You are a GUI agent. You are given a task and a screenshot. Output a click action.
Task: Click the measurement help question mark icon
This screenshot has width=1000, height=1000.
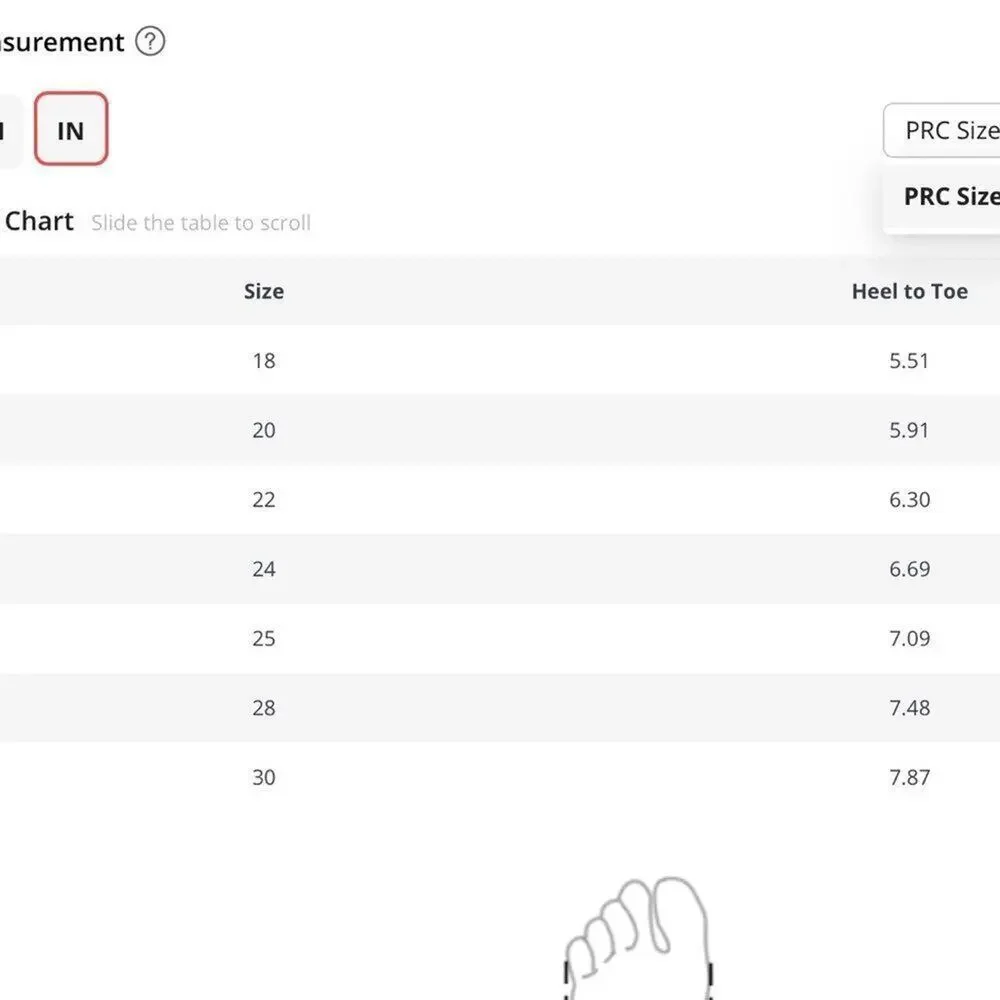click(150, 41)
